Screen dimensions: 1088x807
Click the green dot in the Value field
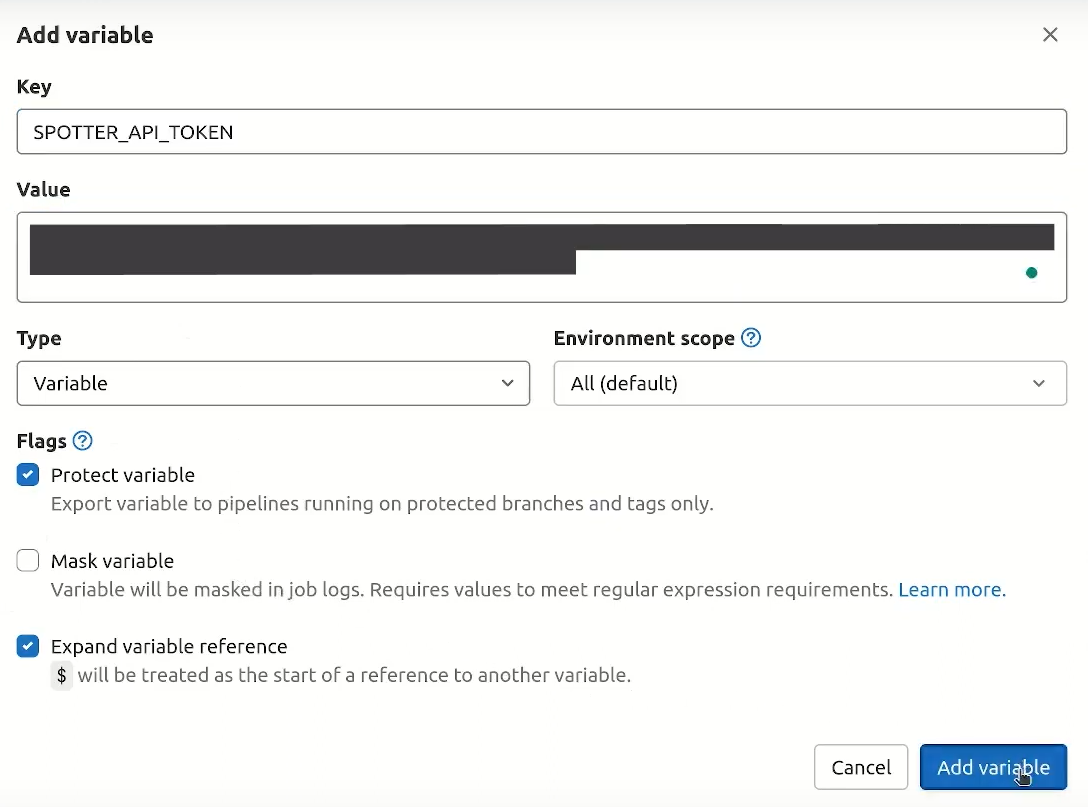(1031, 273)
